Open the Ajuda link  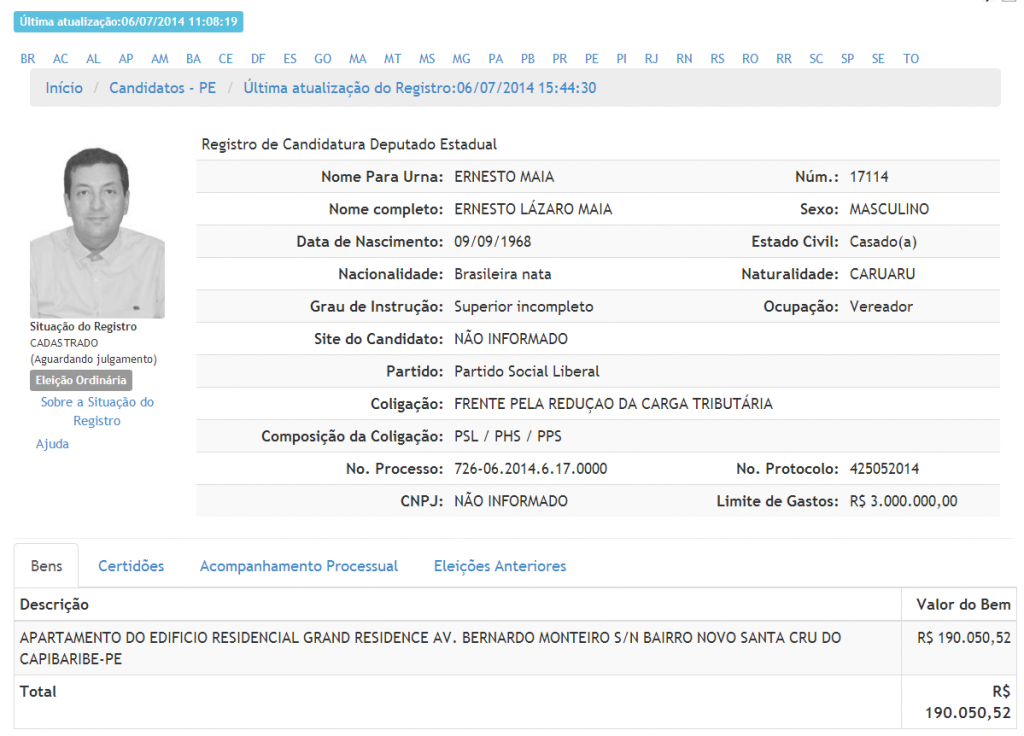tap(52, 444)
